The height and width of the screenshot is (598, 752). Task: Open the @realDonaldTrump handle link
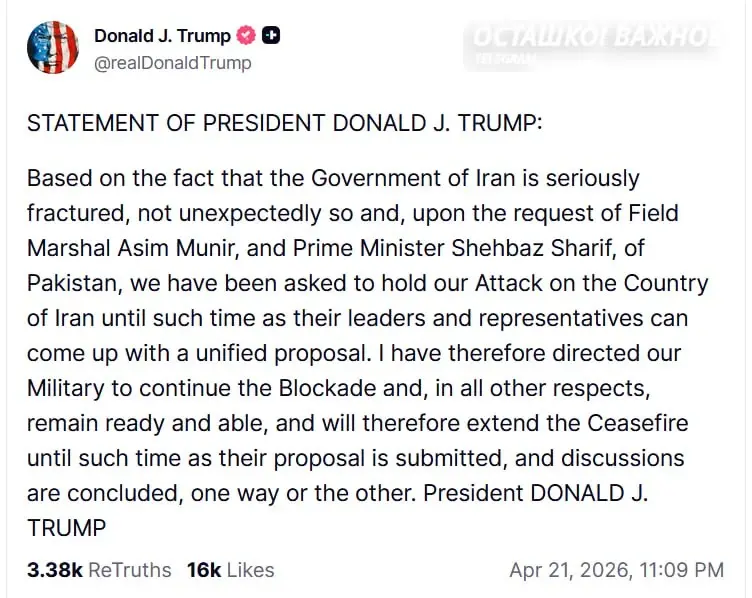click(x=172, y=63)
